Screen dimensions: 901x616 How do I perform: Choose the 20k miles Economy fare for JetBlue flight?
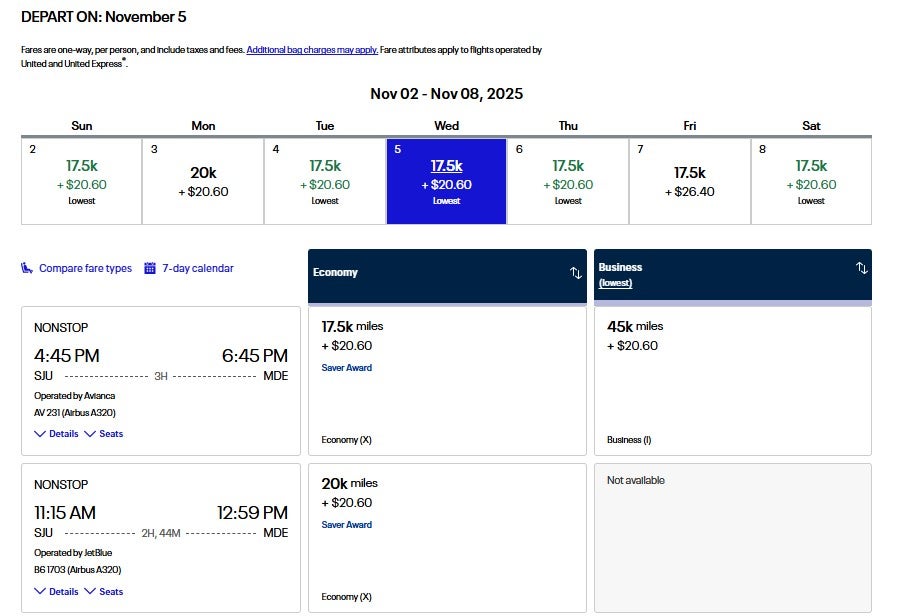click(447, 538)
